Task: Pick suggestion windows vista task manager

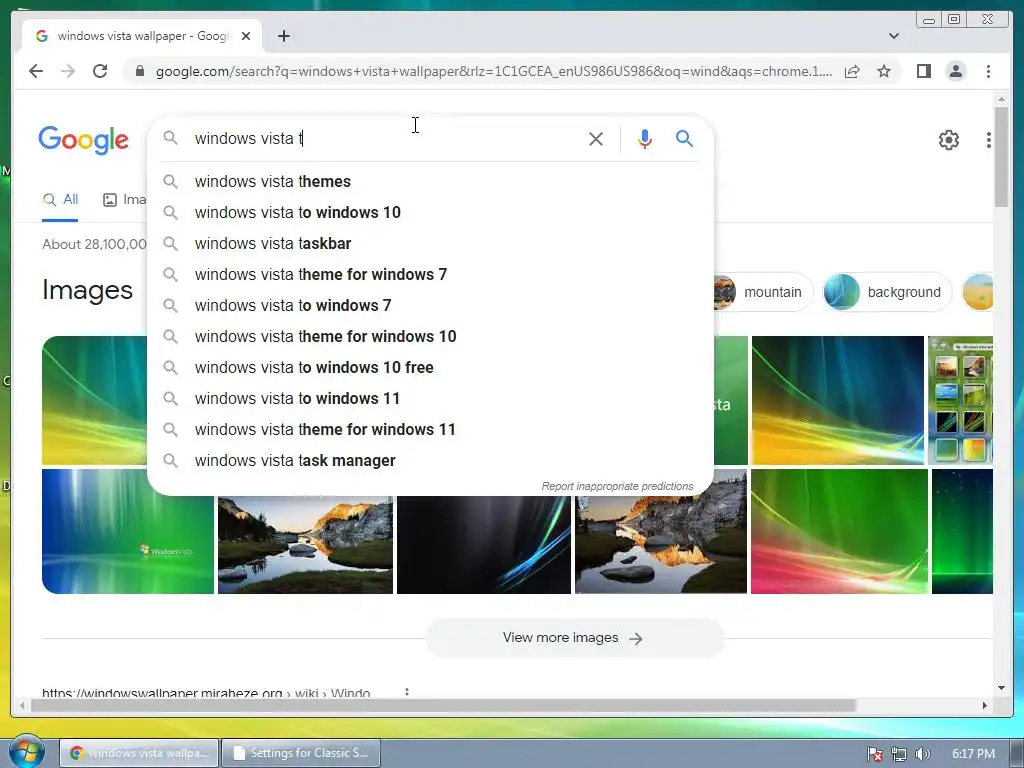Action: 430,460
